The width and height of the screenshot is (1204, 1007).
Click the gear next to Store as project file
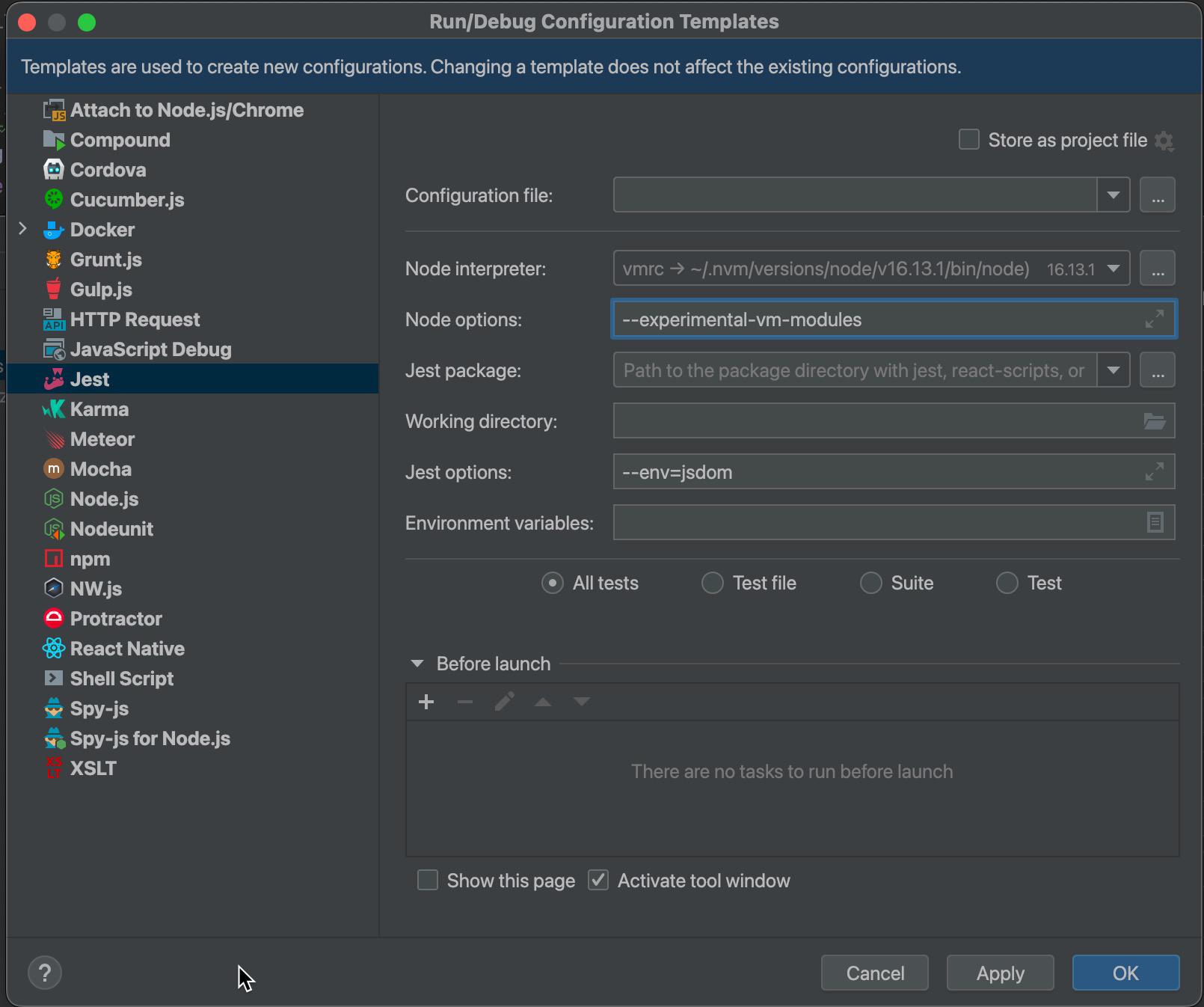coord(1164,141)
